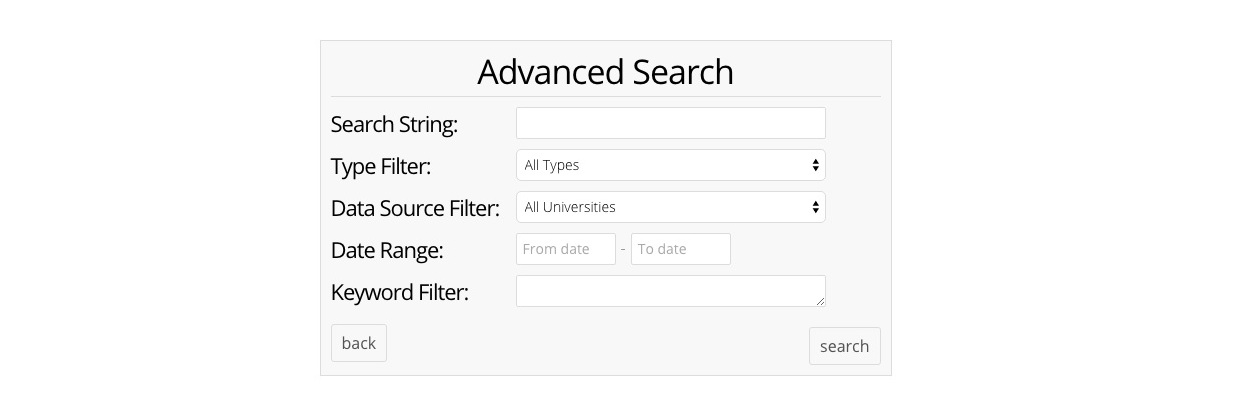Image resolution: width=1253 pixels, height=411 pixels.
Task: Focus the To date field
Action: pyautogui.click(x=680, y=249)
